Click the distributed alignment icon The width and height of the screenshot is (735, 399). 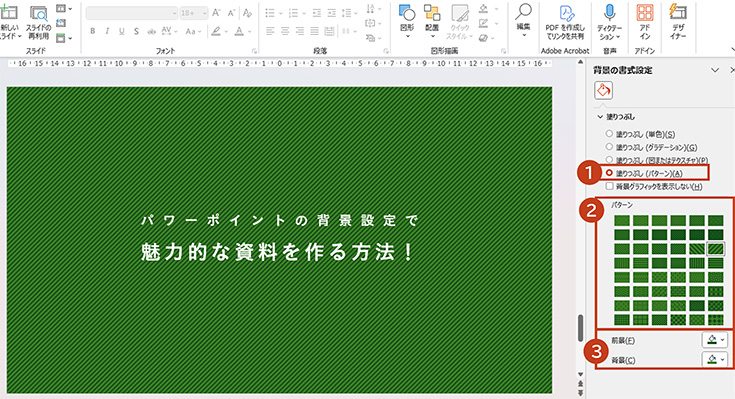point(330,31)
